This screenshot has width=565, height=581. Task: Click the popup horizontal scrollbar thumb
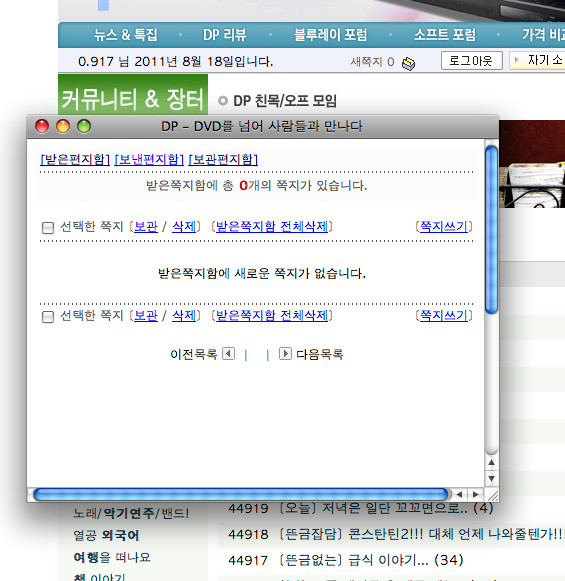(241, 494)
